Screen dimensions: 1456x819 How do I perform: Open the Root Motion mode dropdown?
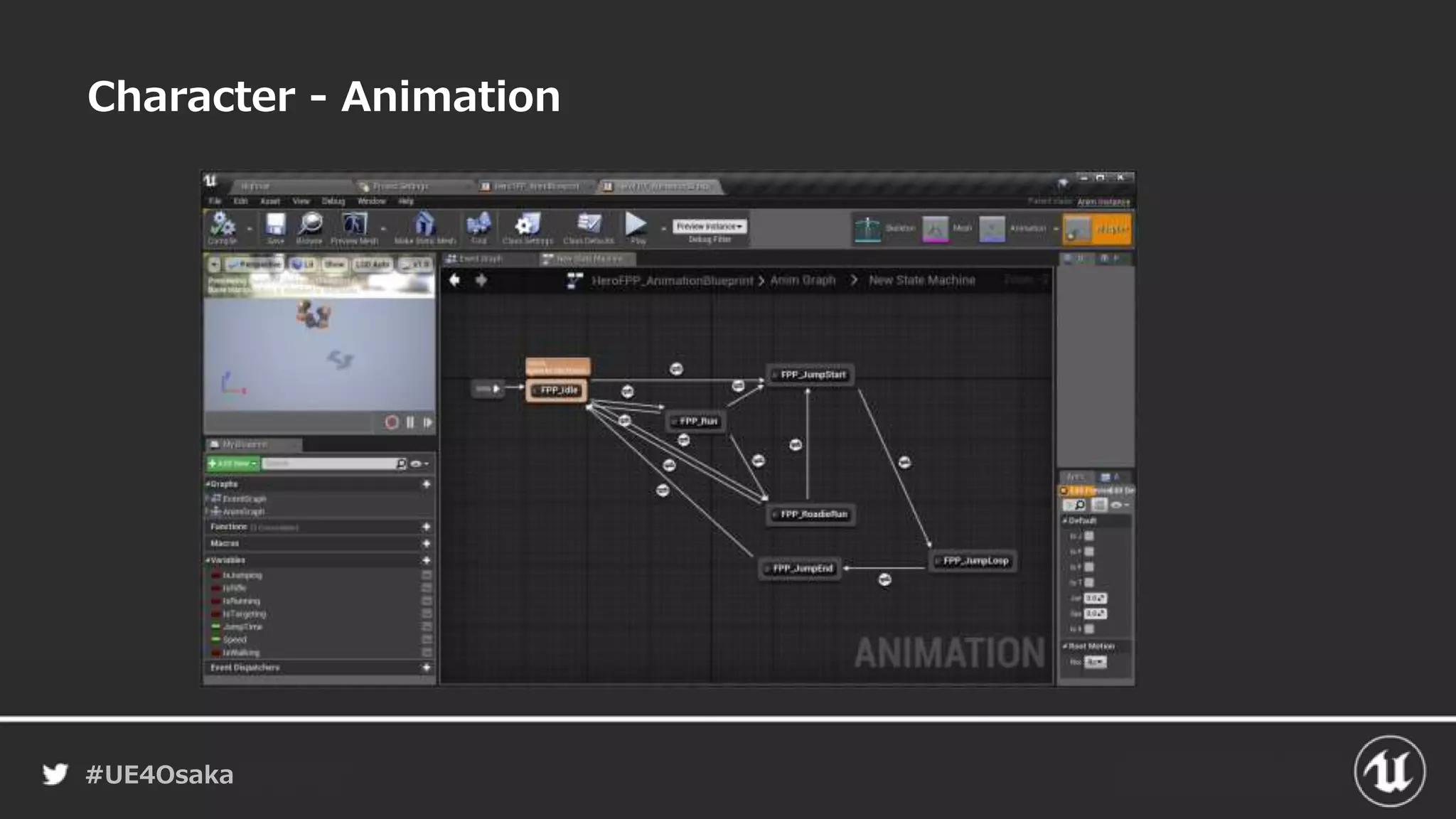[x=1096, y=662]
